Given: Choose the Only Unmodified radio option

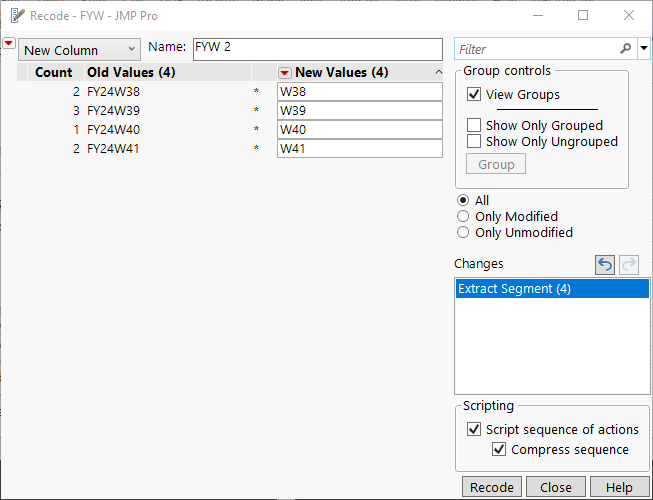Looking at the screenshot, I should click(463, 233).
